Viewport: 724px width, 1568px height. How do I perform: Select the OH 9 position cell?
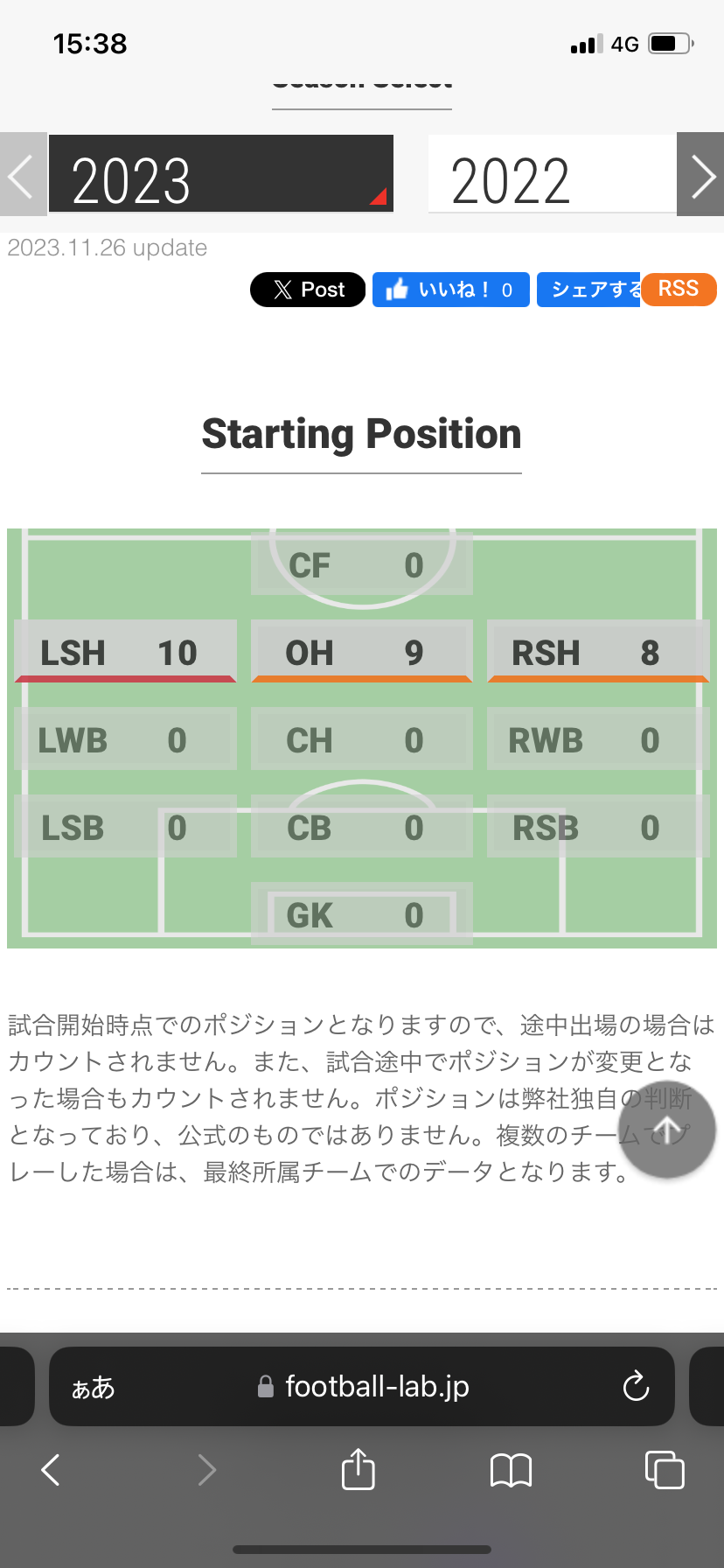coord(361,652)
